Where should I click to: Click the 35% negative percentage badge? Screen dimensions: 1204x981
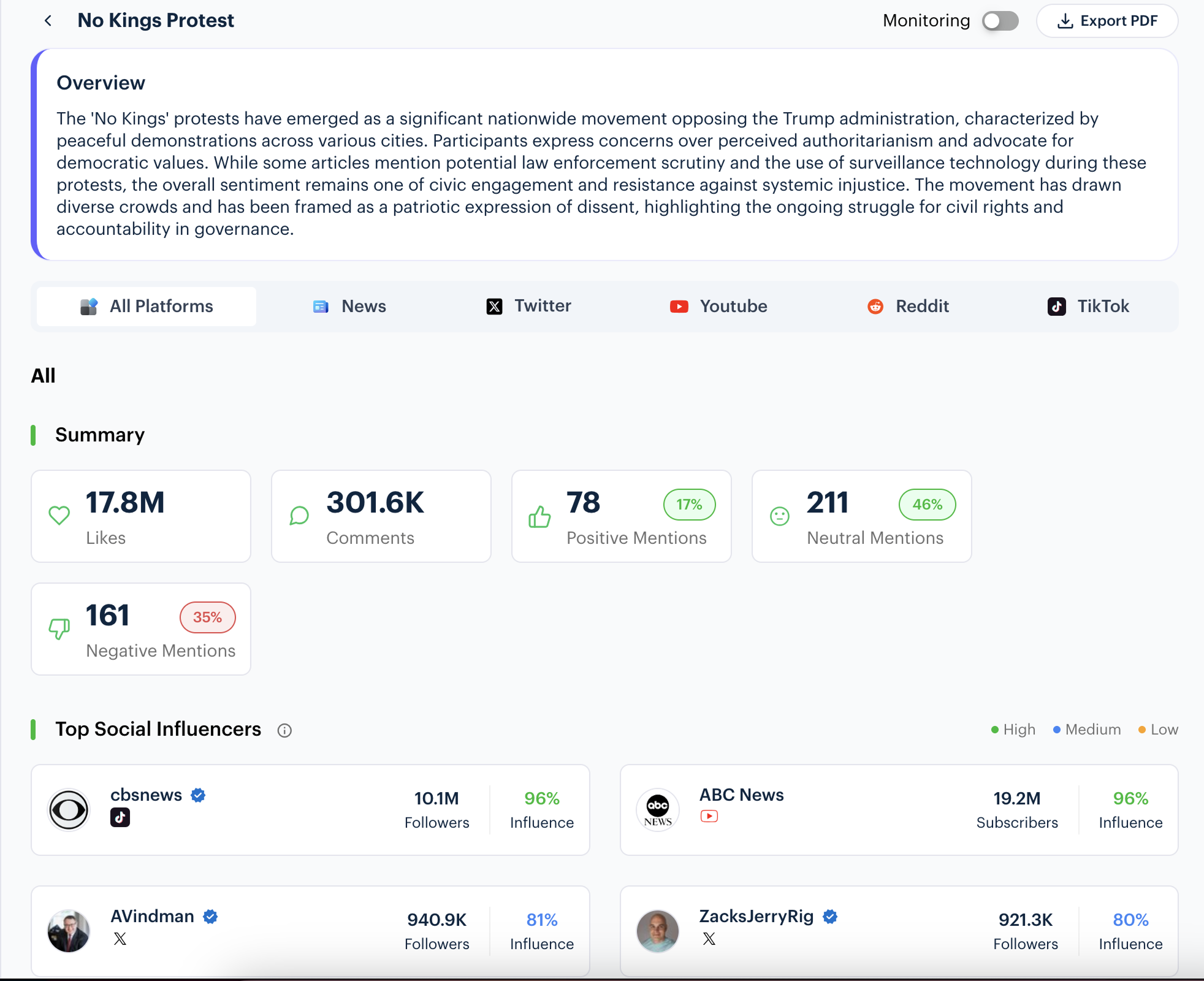[207, 617]
